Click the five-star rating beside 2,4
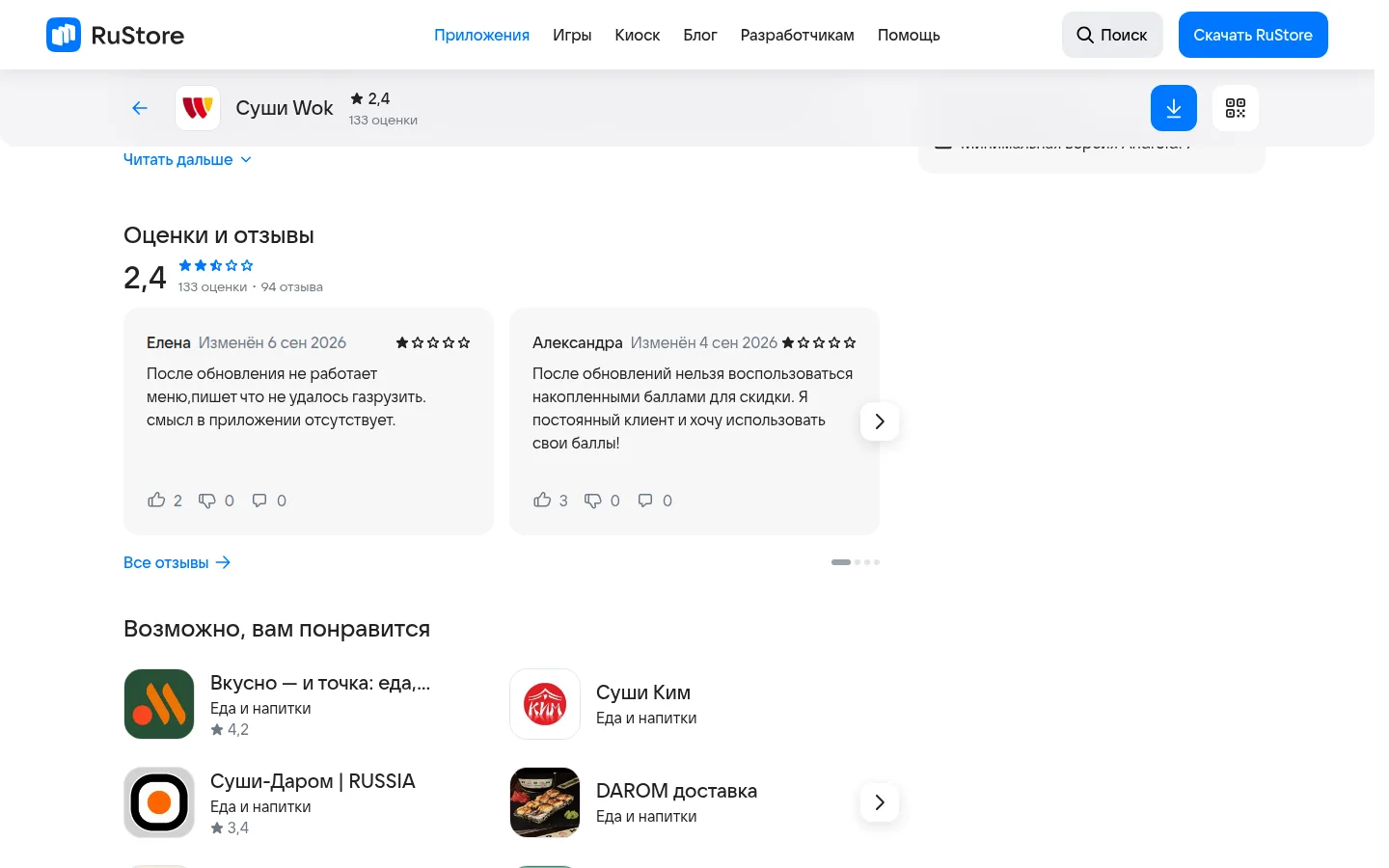The width and height of the screenshot is (1389, 868). (x=216, y=265)
